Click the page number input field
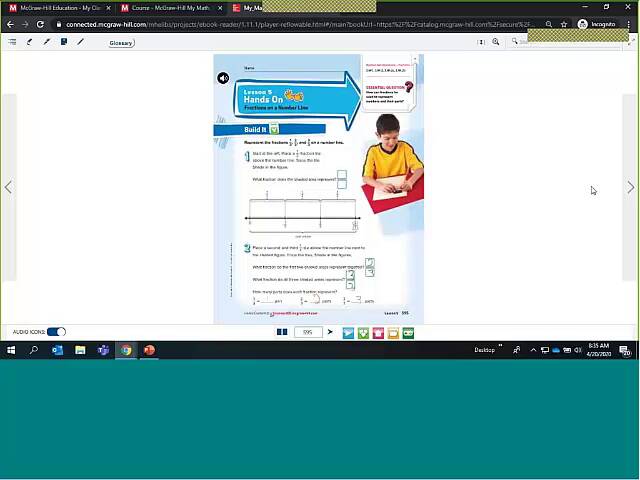Image resolution: width=640 pixels, height=480 pixels. tap(308, 333)
